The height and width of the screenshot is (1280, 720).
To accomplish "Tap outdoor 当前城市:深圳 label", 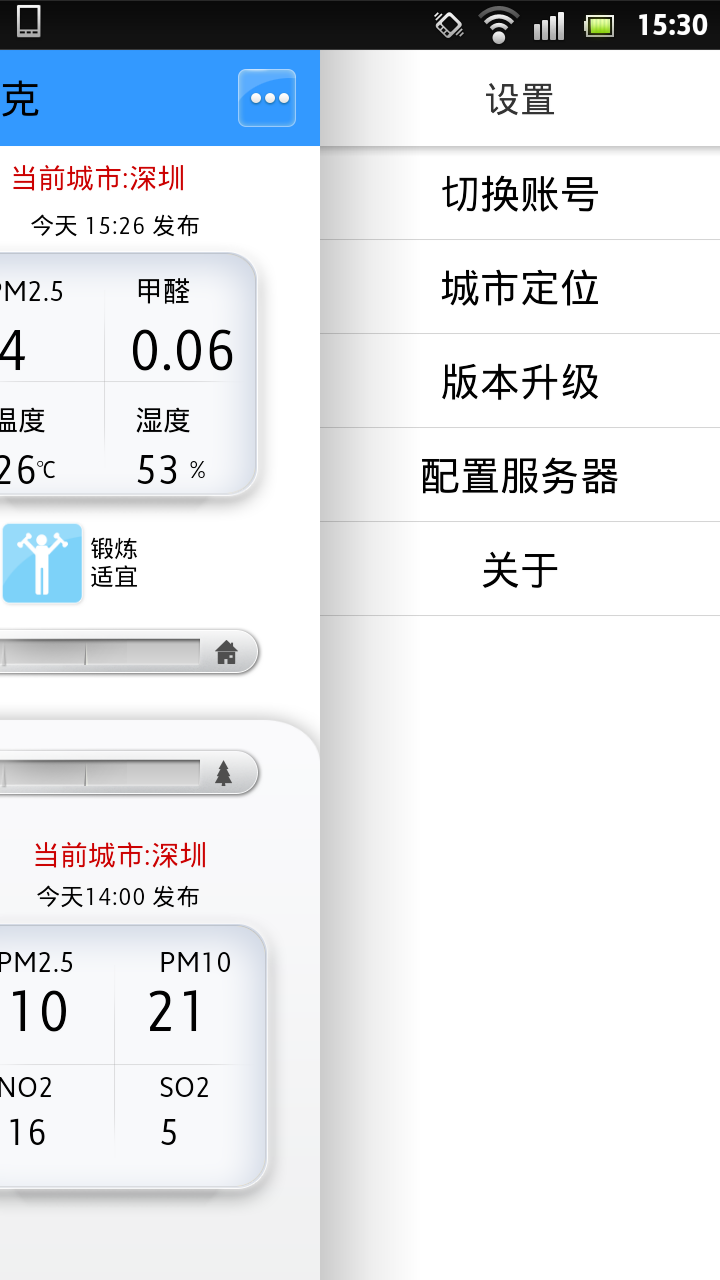I will click(120, 855).
